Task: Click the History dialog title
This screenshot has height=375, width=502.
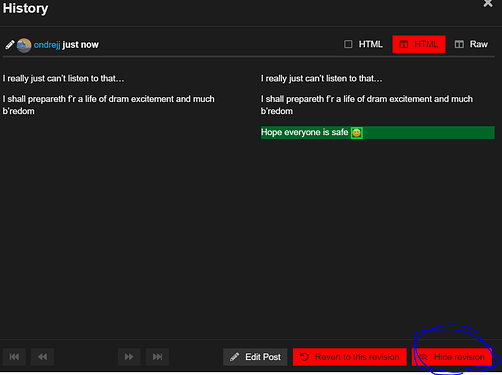Action: [x=25, y=8]
